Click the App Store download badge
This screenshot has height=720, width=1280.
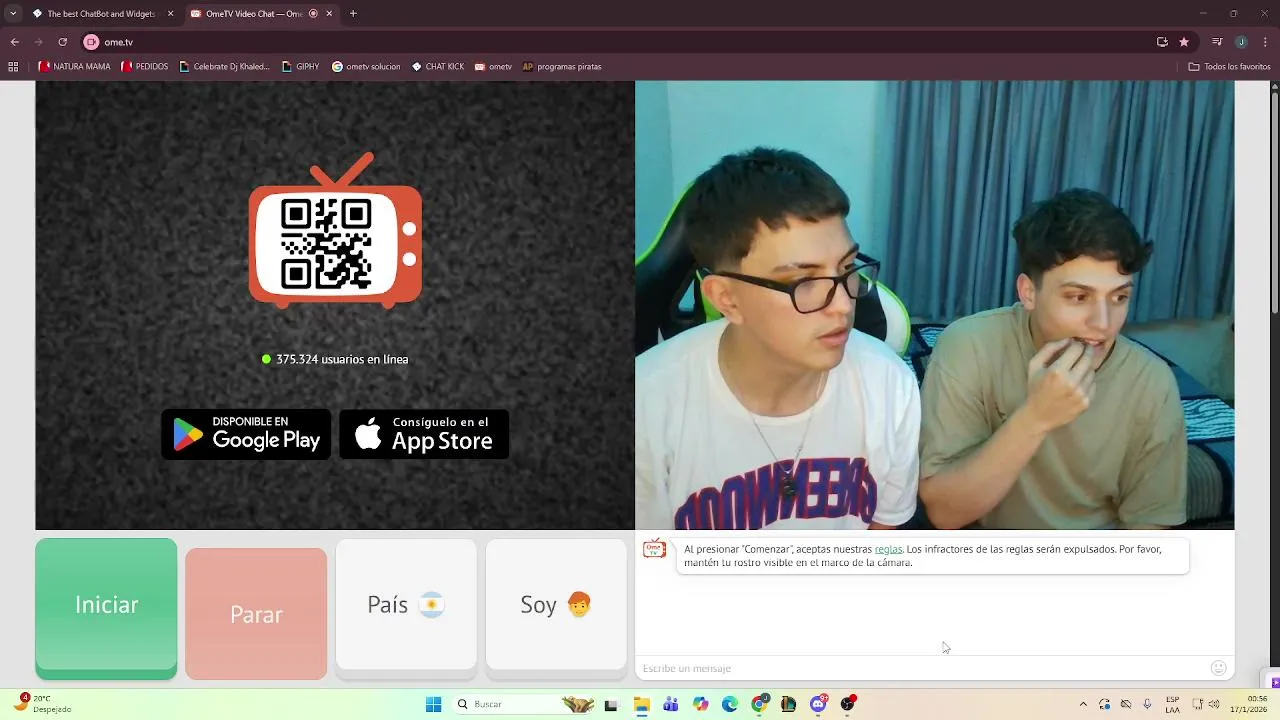424,434
